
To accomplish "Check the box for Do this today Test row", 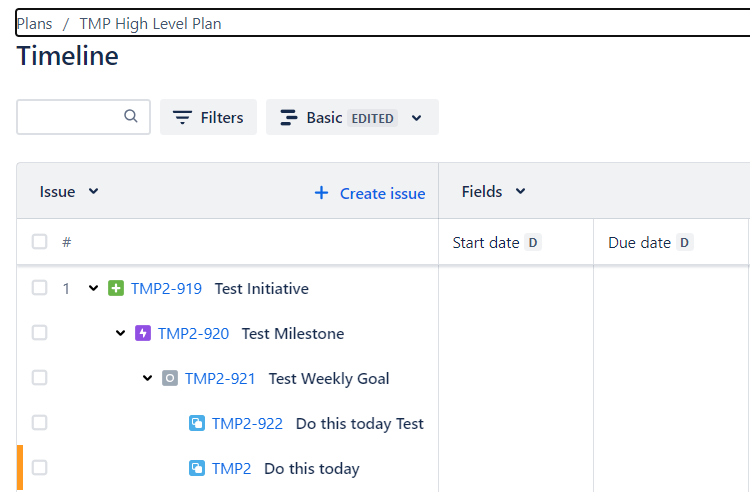I will [x=39, y=423].
